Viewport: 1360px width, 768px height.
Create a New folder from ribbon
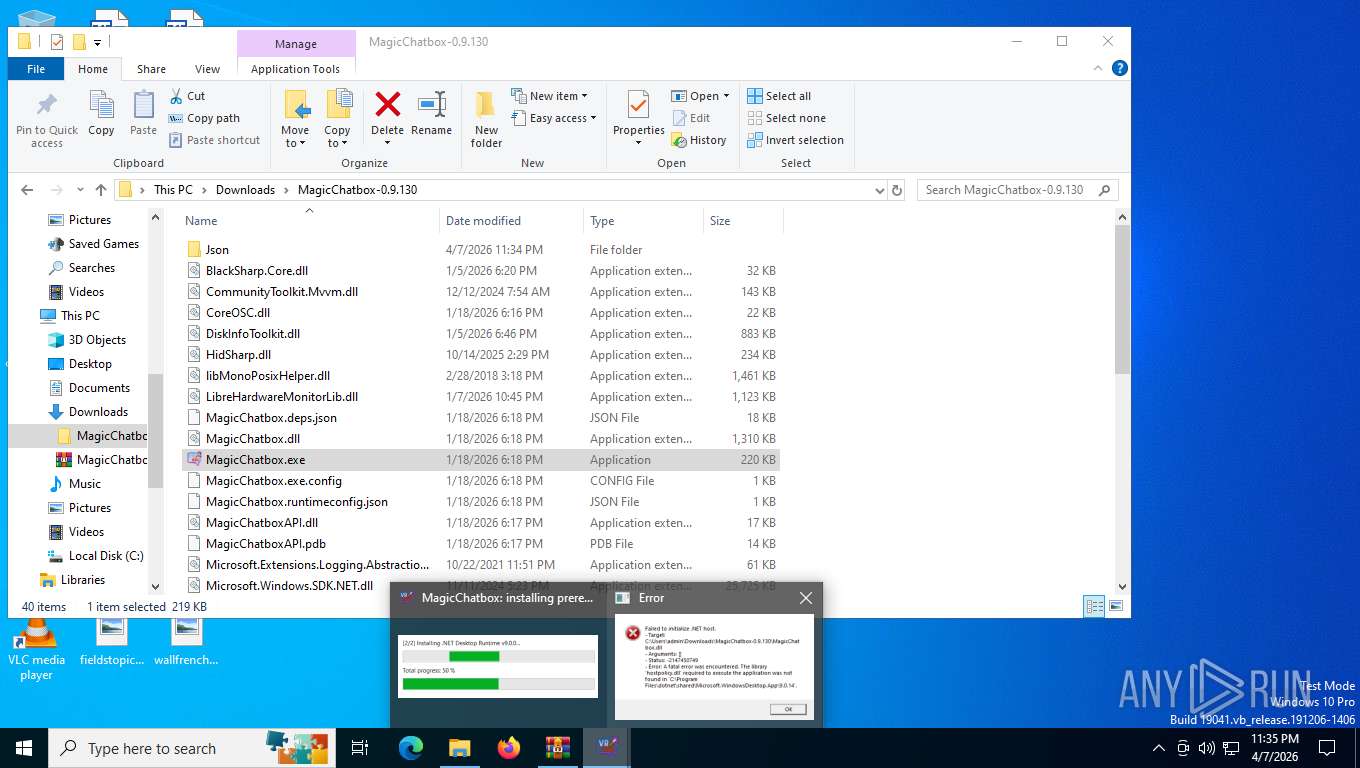coord(486,120)
